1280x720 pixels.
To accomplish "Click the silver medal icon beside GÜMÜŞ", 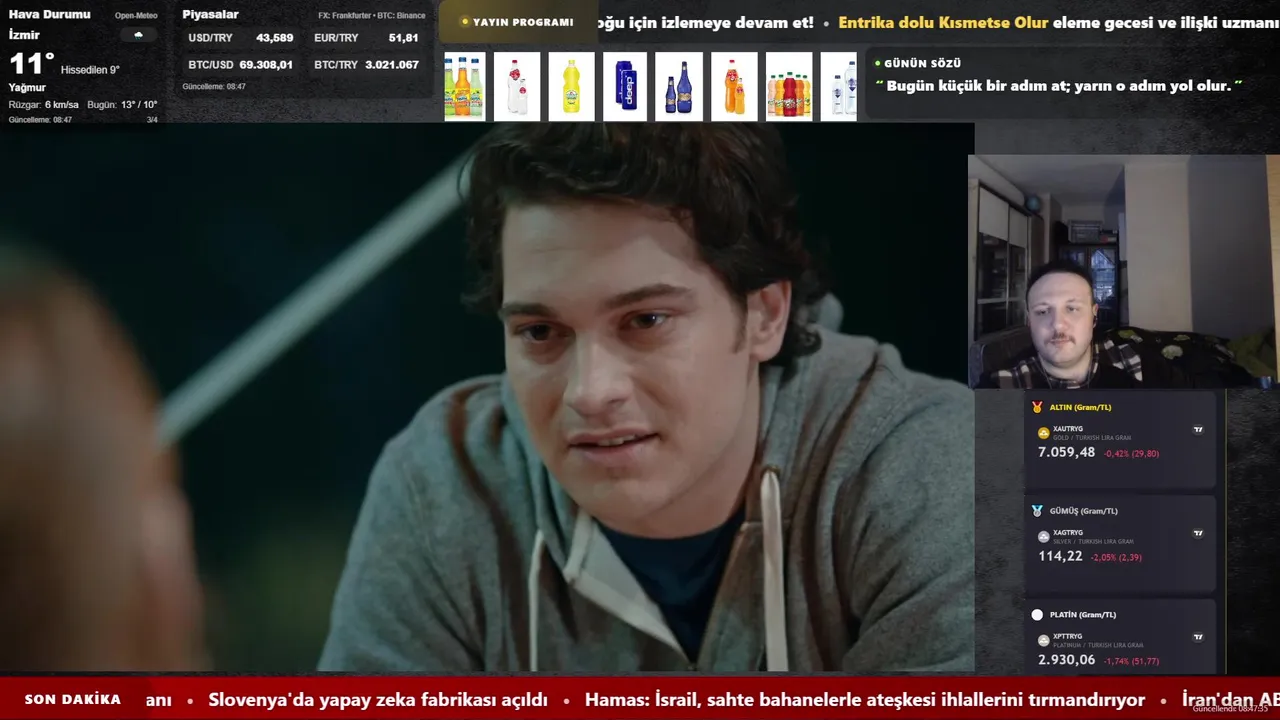I will (x=1037, y=511).
